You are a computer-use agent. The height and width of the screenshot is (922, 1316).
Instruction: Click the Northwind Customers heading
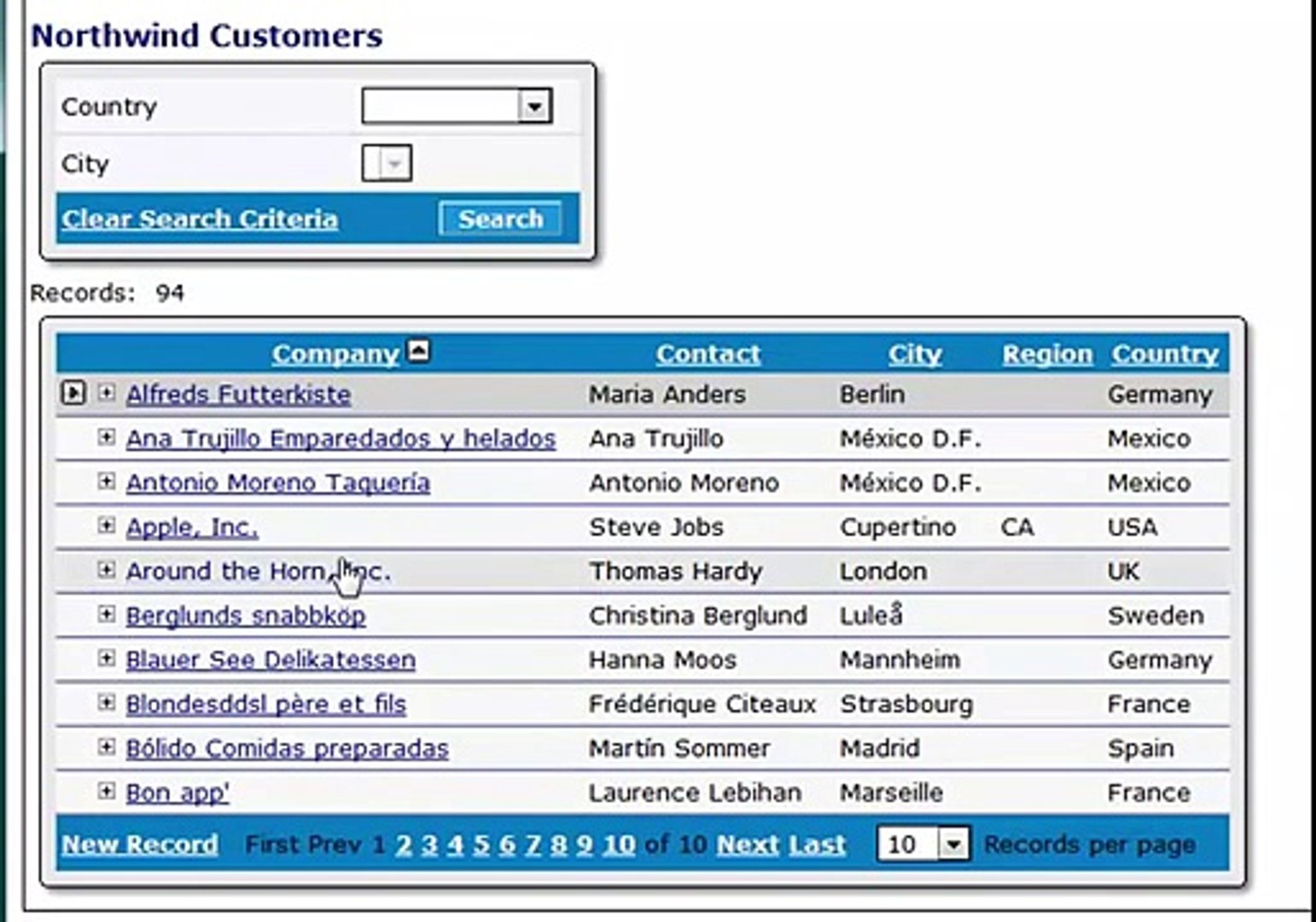207,35
